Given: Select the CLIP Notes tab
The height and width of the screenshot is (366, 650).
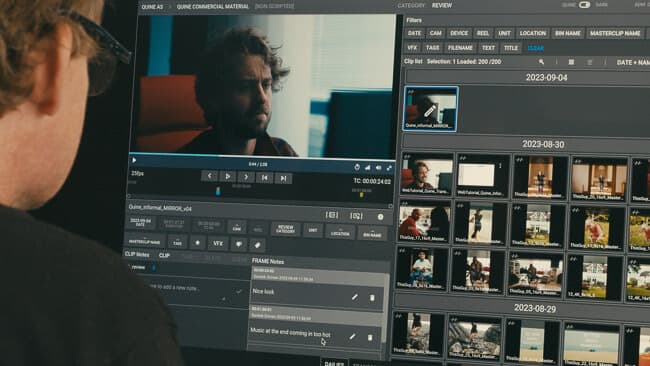Looking at the screenshot, I should [137, 255].
